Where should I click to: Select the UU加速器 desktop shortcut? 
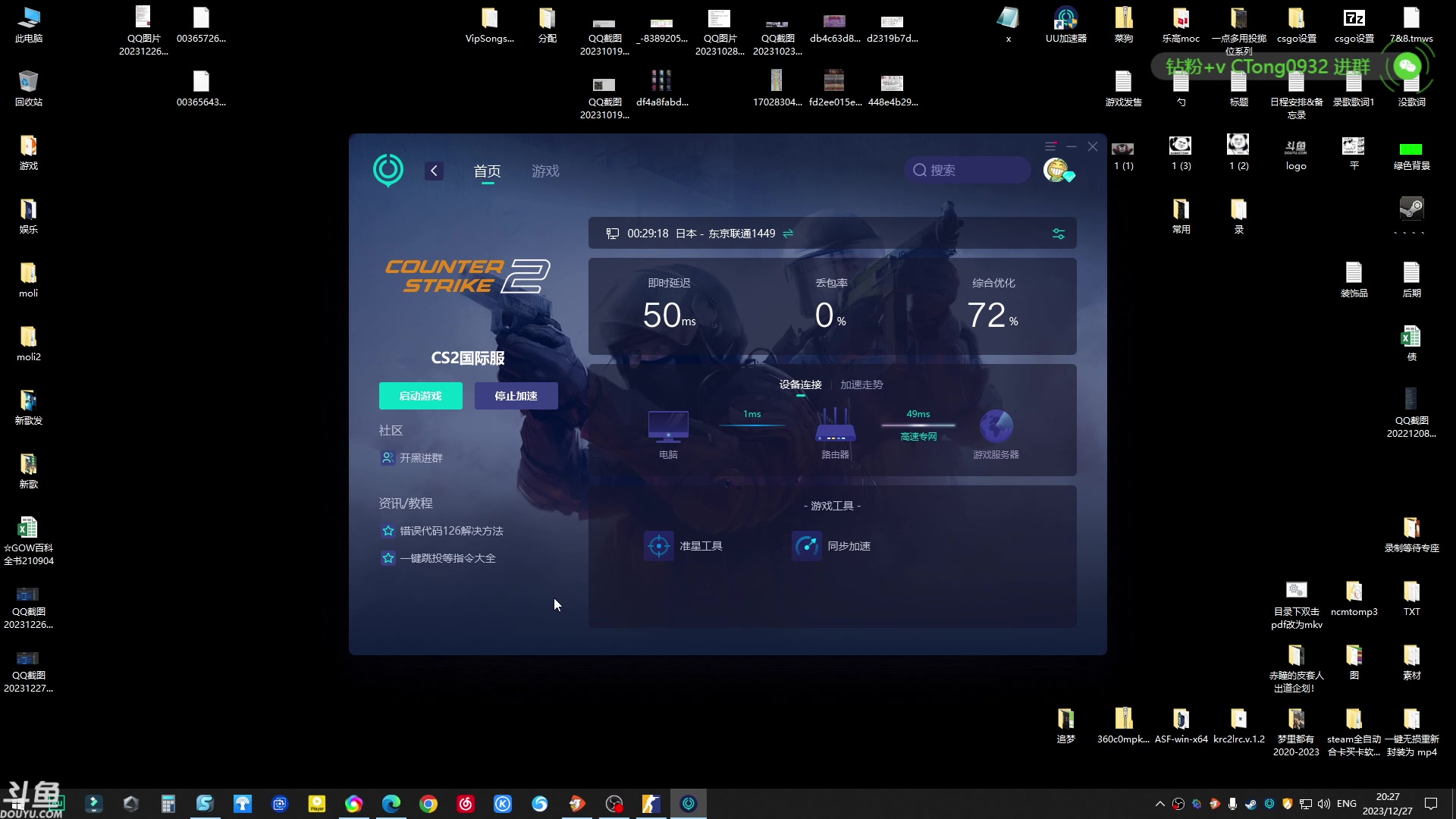(1065, 25)
